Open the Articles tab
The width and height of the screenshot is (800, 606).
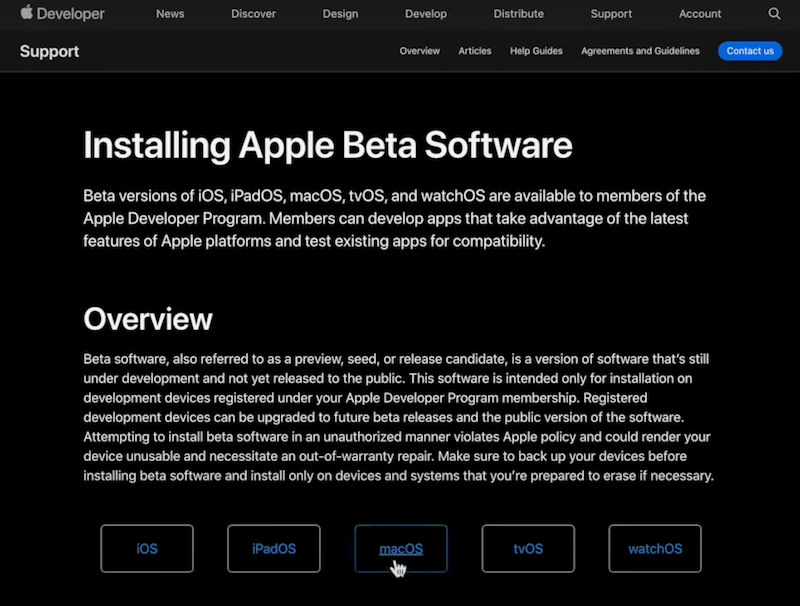[475, 51]
